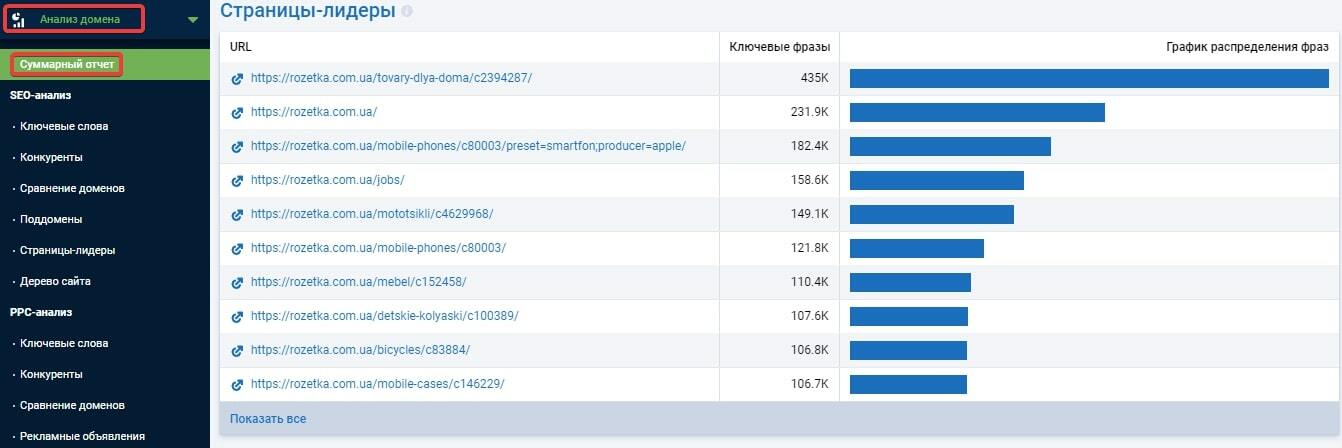Open external link icon for tovary-dlya-doma URL
This screenshot has width=1342, height=448.
coord(237,78)
